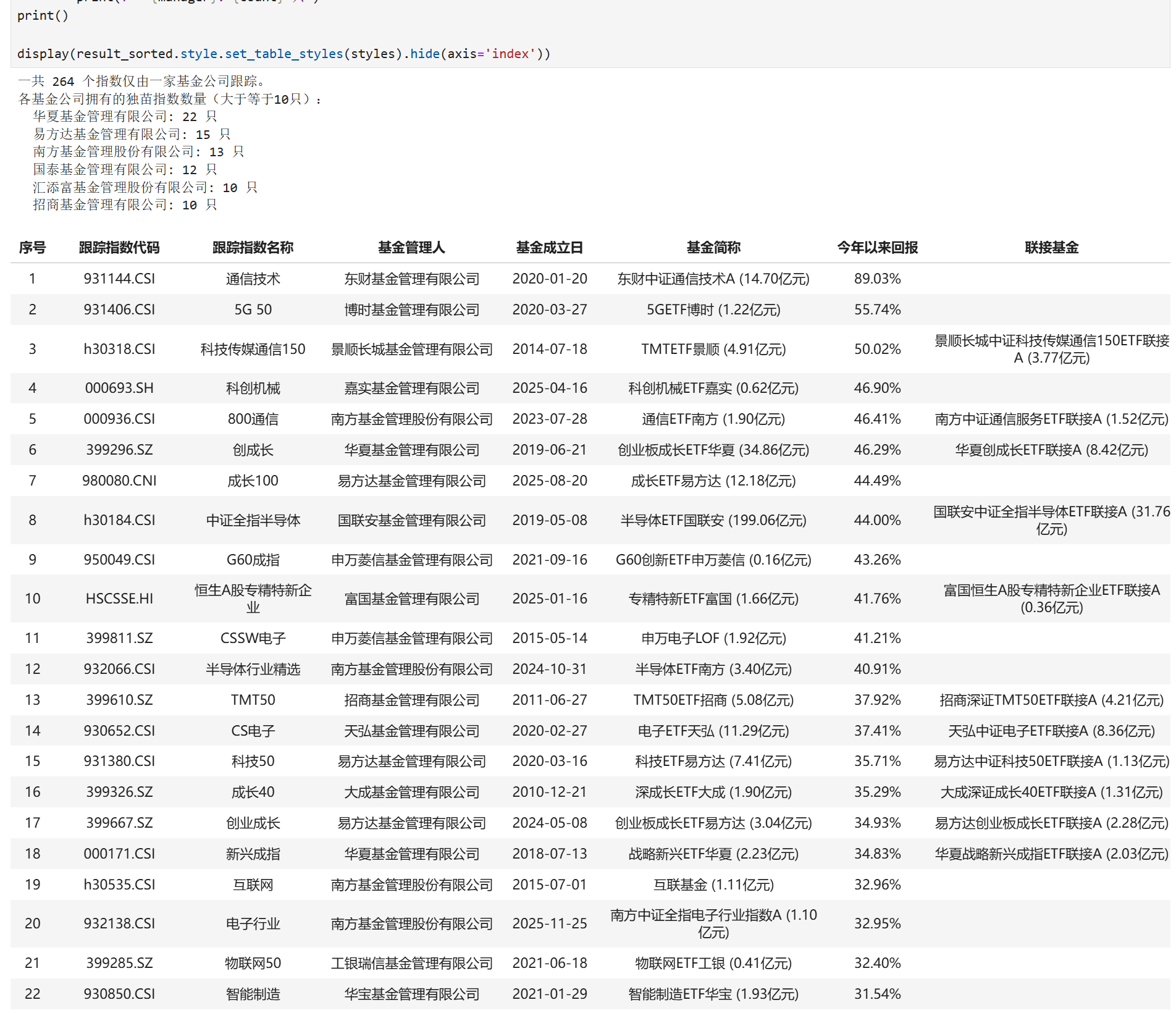The width and height of the screenshot is (1176, 1013).
Task: Click fund name 半导体ETF国联安 (199.06亿元)
Action: tap(713, 520)
